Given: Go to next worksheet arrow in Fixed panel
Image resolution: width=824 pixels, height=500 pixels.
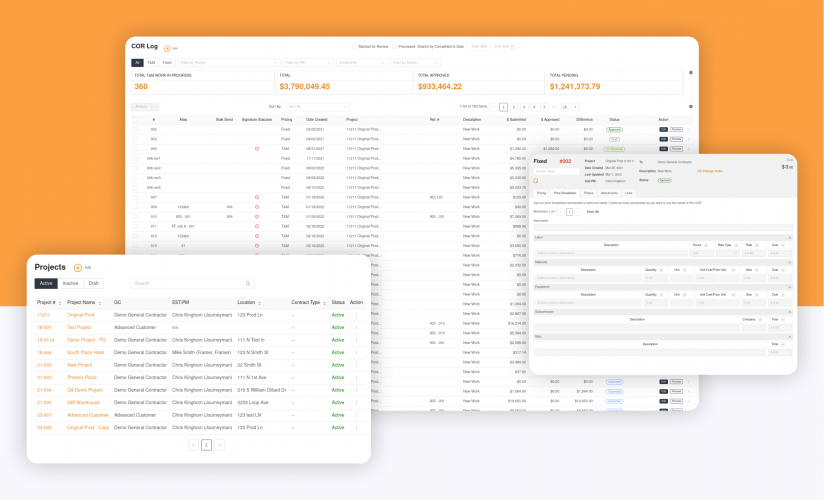Looking at the screenshot, I should (x=578, y=212).
